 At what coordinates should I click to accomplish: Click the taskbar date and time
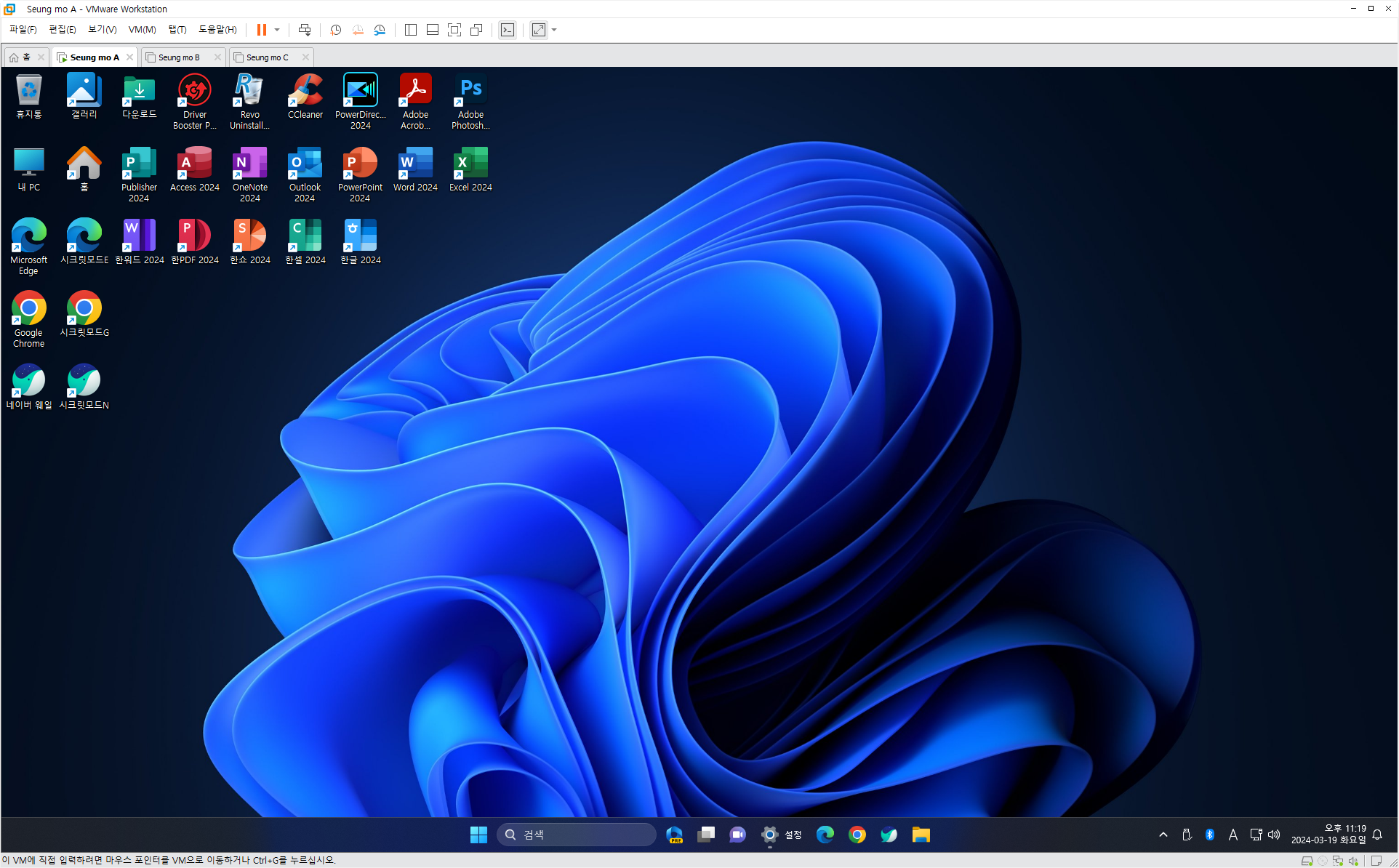coord(1328,835)
